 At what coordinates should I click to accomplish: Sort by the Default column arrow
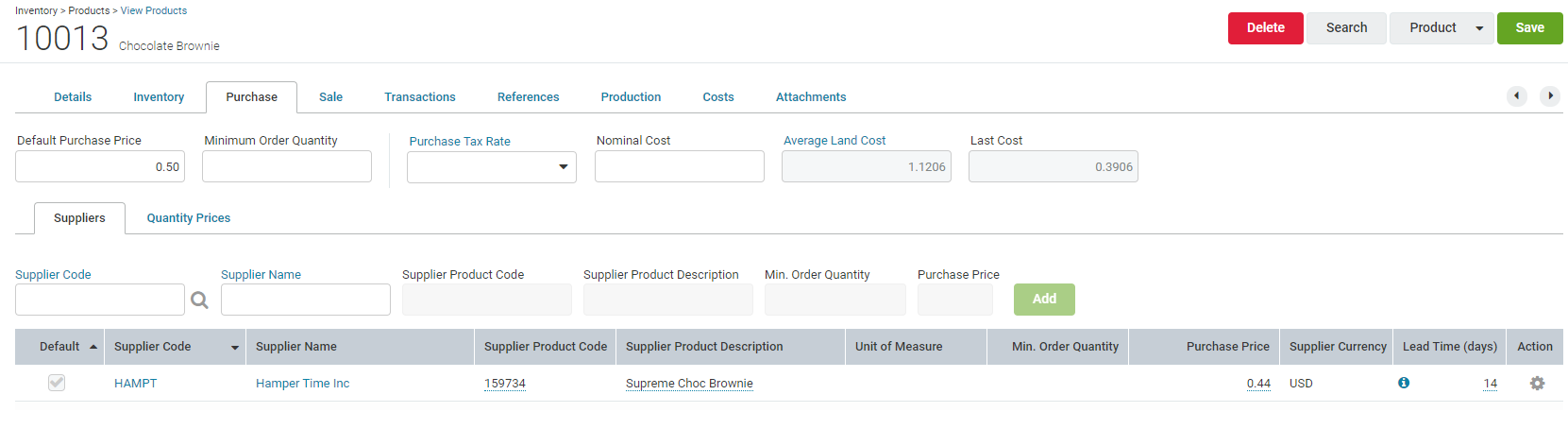pyautogui.click(x=93, y=347)
